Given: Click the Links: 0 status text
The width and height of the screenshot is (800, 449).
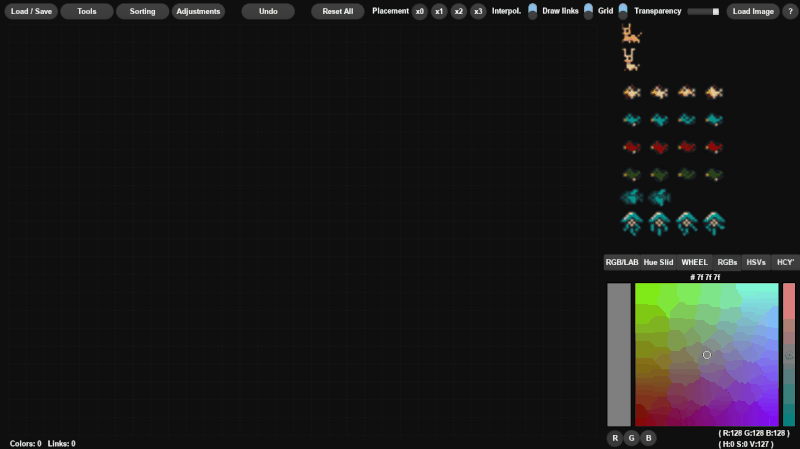Looking at the screenshot, I should tap(62, 443).
